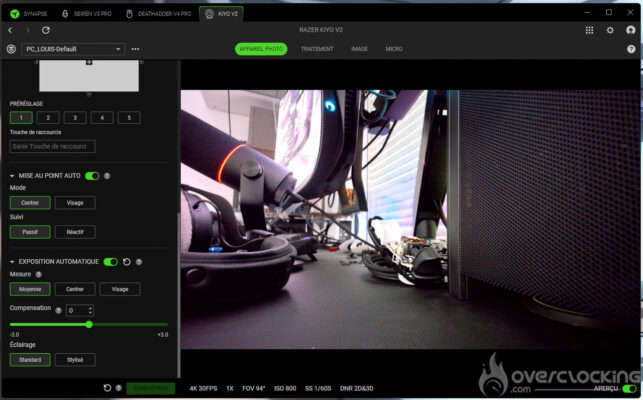Click the profile icon beside the profile selector
The image size is (643, 400).
point(11,49)
